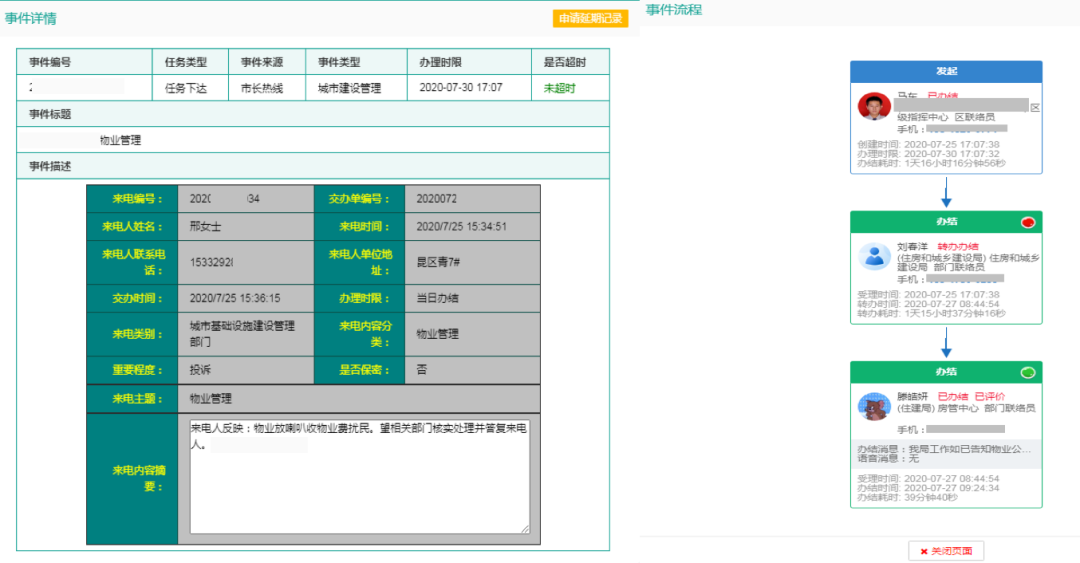This screenshot has height=563, width=1080.
Task: Click the 来电编号 label cell
Action: (132, 198)
